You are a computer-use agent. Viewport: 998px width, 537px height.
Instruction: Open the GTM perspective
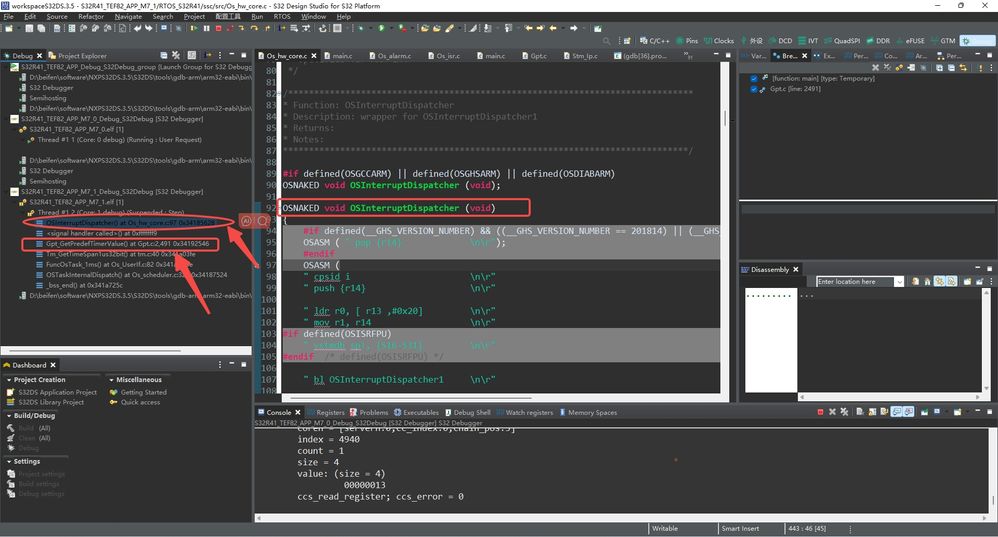tap(943, 41)
